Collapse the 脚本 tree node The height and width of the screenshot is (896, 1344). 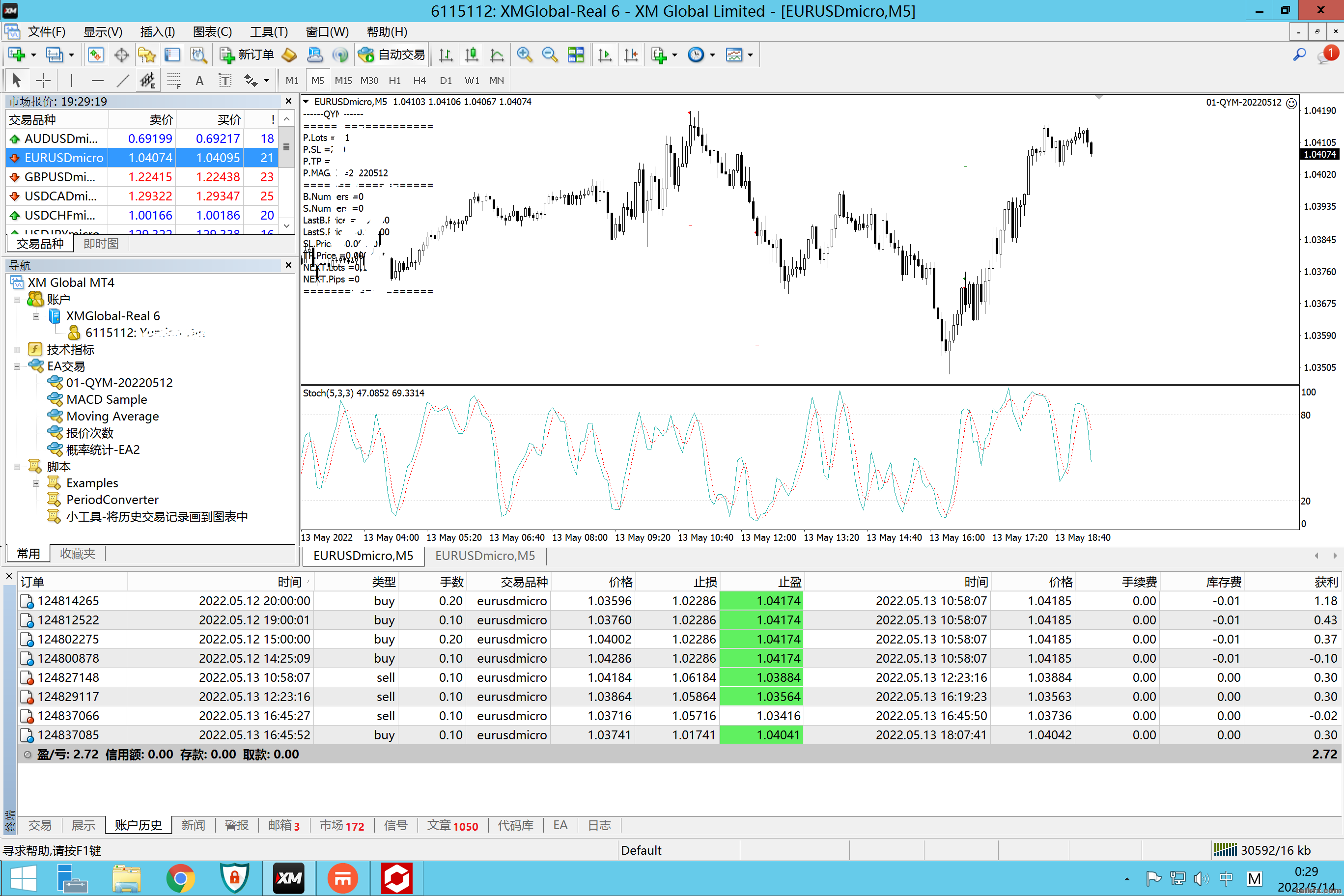tap(17, 467)
